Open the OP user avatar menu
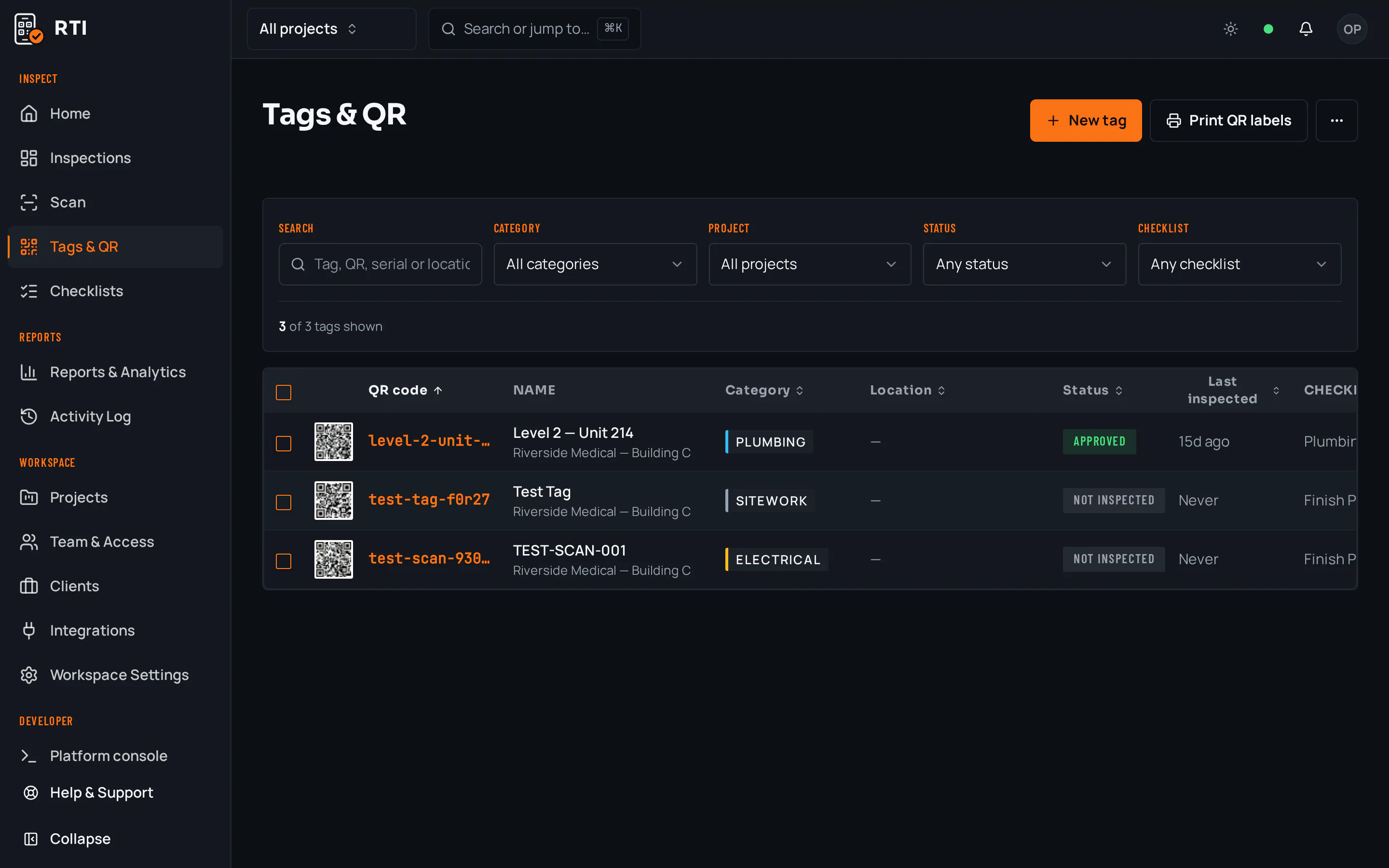The height and width of the screenshot is (868, 1389). click(1352, 29)
